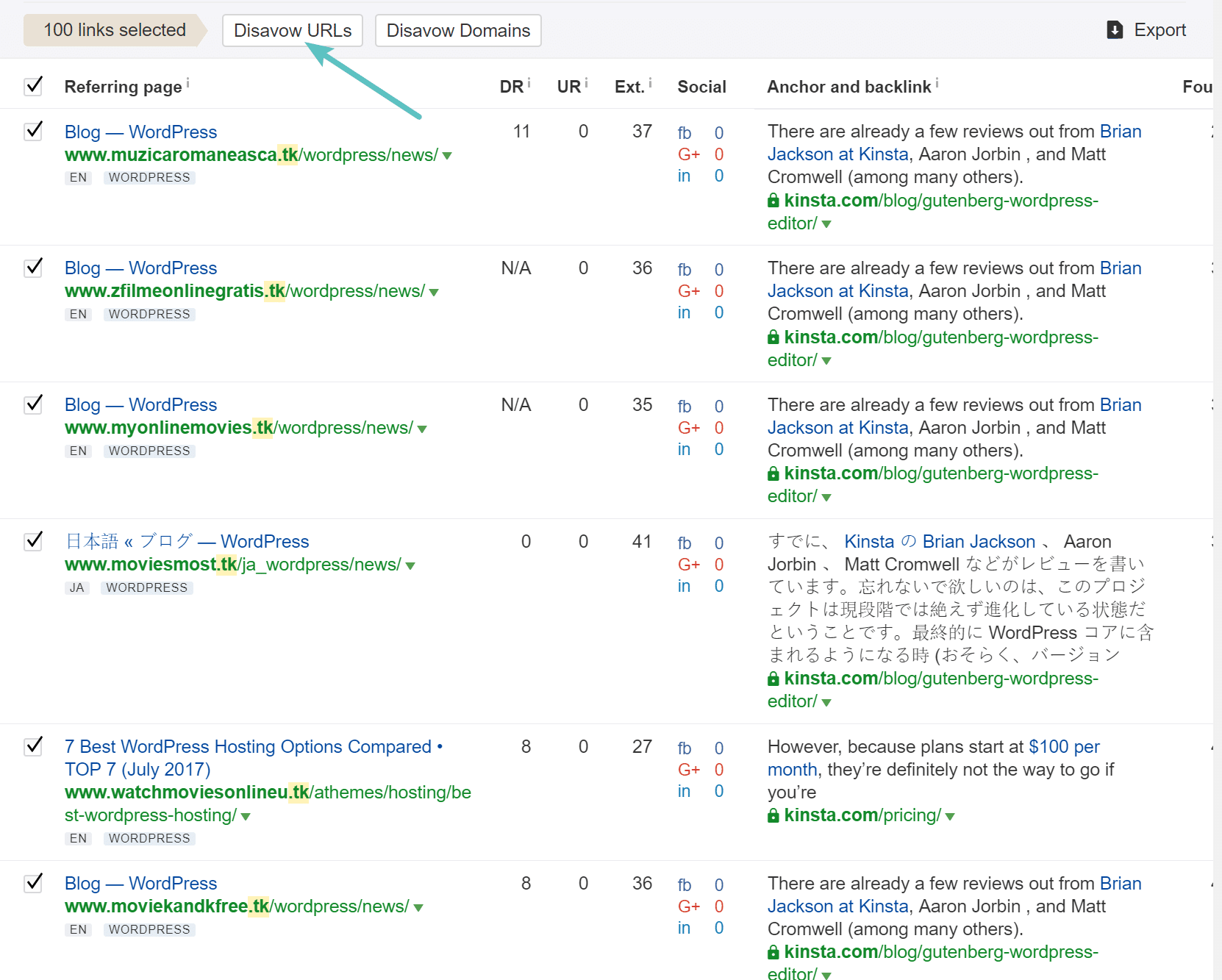Click the lock icon beside kinsta.com/pricing
1222x980 pixels.
pyautogui.click(x=773, y=815)
